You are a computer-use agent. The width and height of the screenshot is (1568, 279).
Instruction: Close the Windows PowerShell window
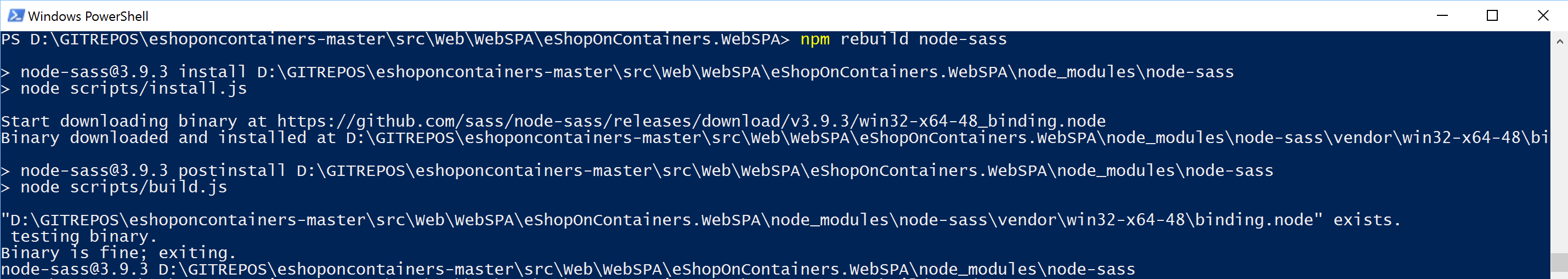tap(1543, 16)
